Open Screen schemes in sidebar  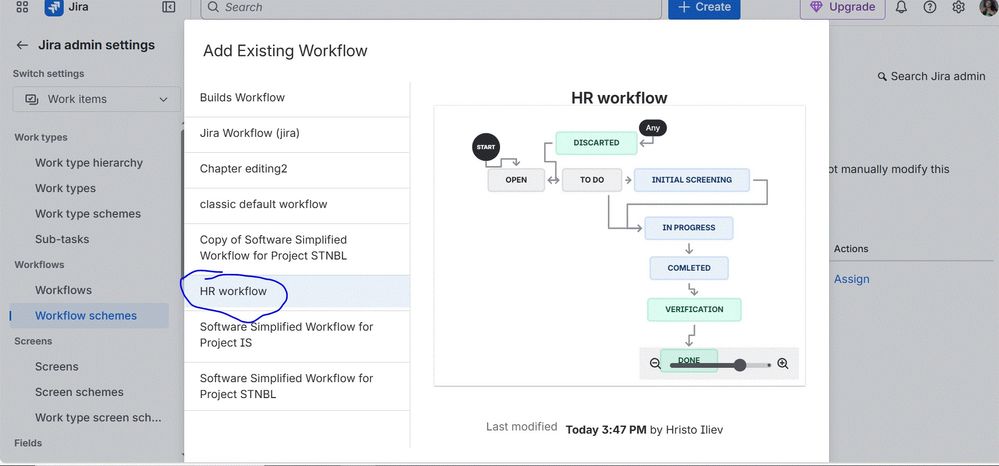(79, 392)
